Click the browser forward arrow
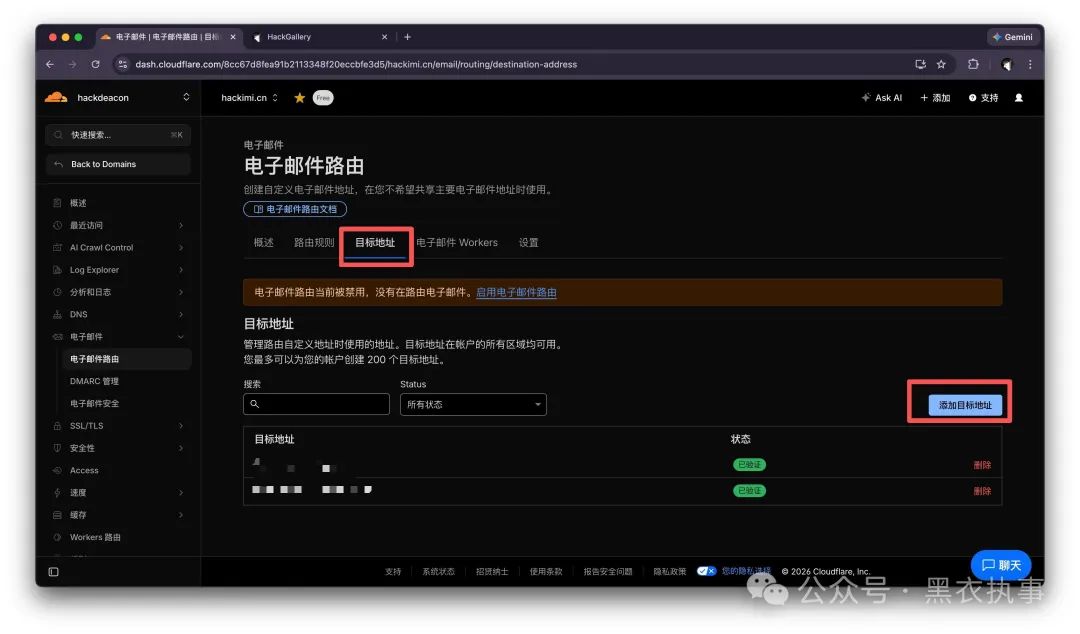This screenshot has width=1080, height=634. click(x=72, y=64)
